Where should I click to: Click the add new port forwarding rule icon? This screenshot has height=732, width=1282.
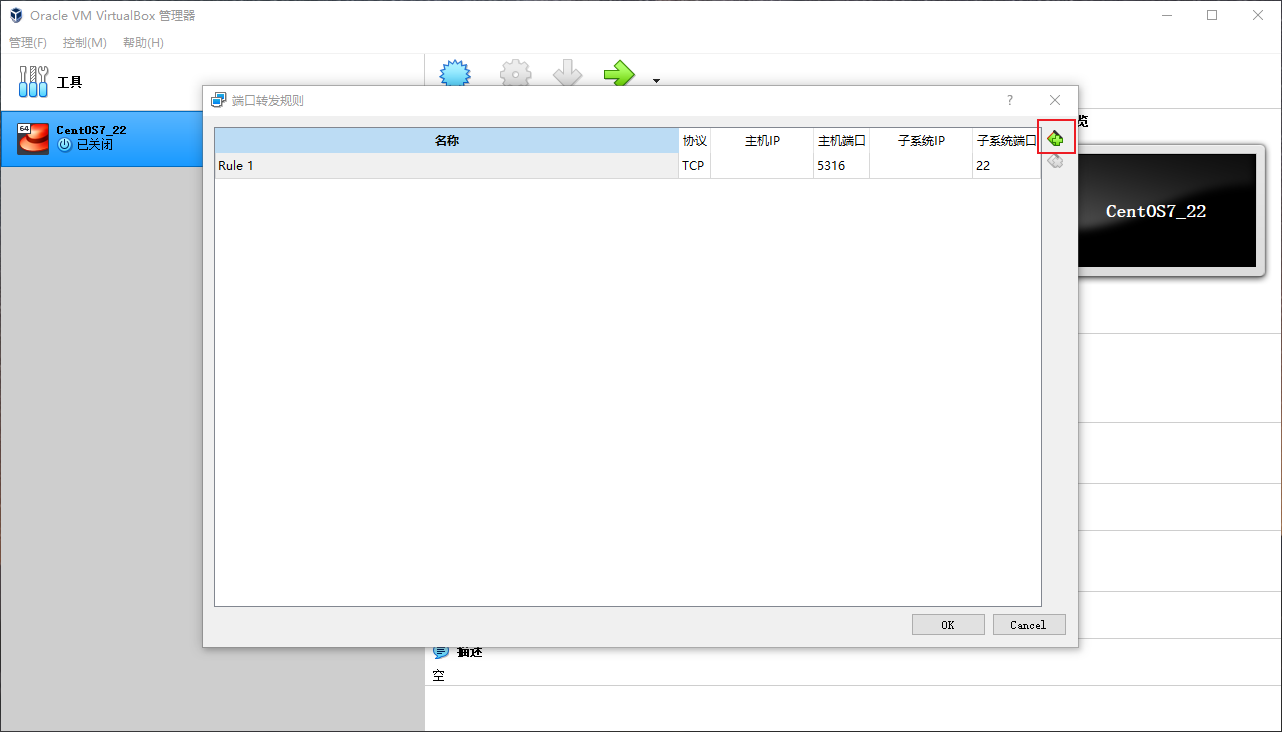coord(1055,138)
